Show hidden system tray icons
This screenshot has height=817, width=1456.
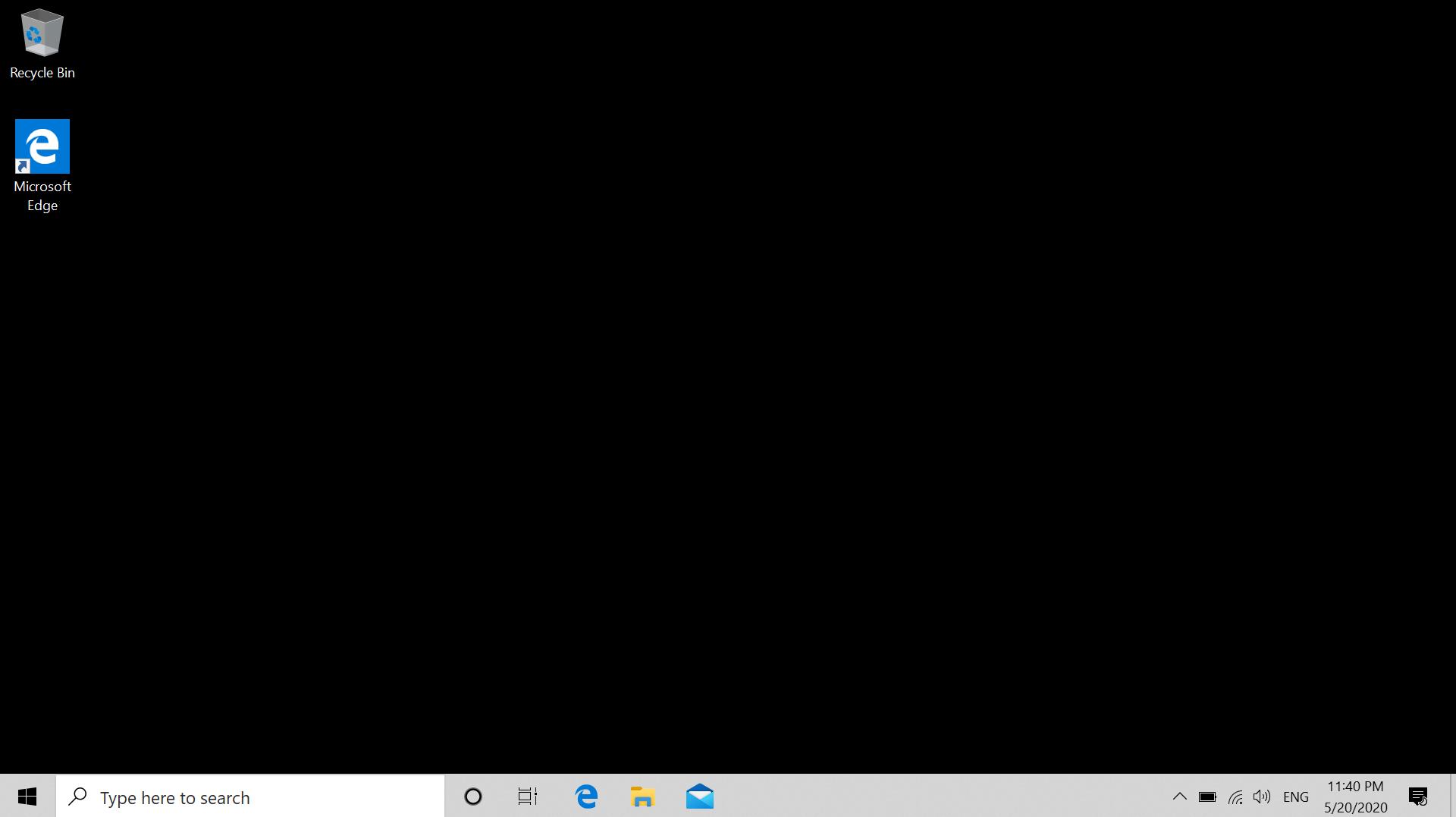tap(1179, 797)
